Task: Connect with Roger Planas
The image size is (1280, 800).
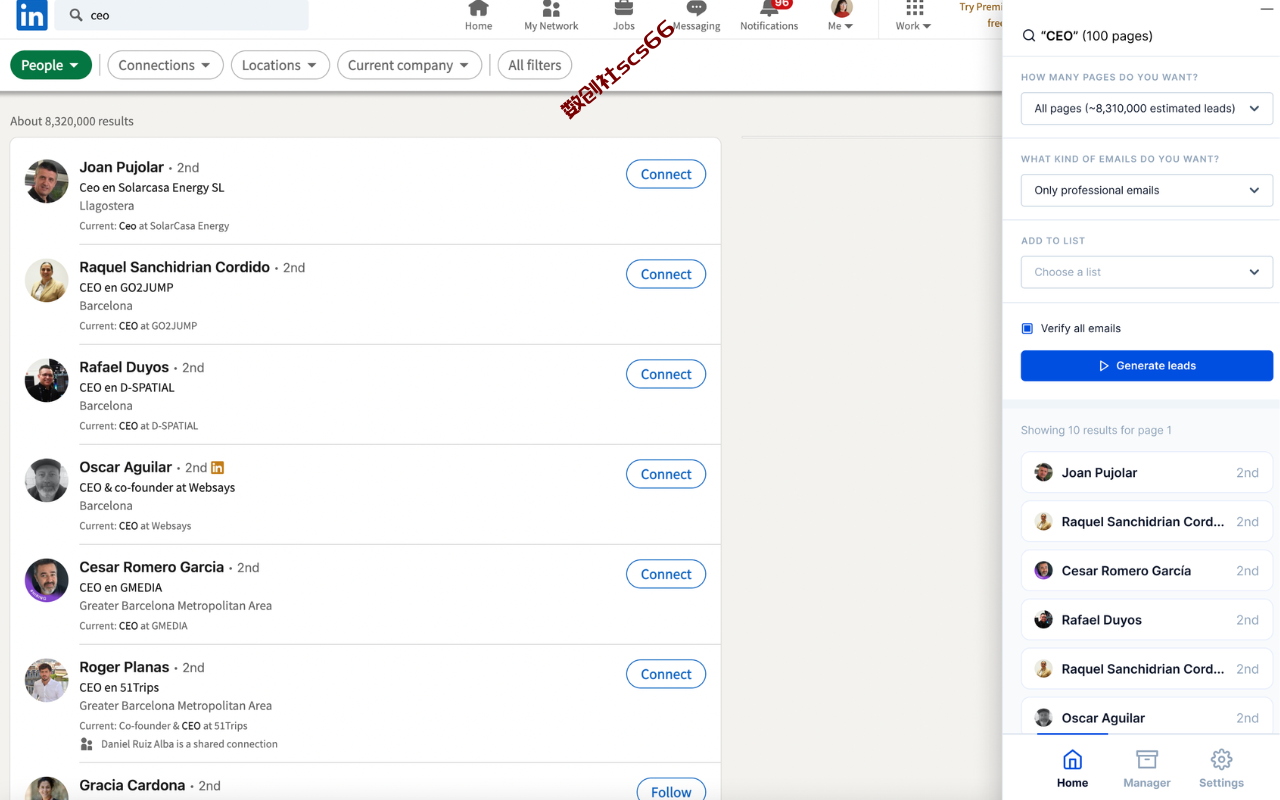Action: point(666,674)
